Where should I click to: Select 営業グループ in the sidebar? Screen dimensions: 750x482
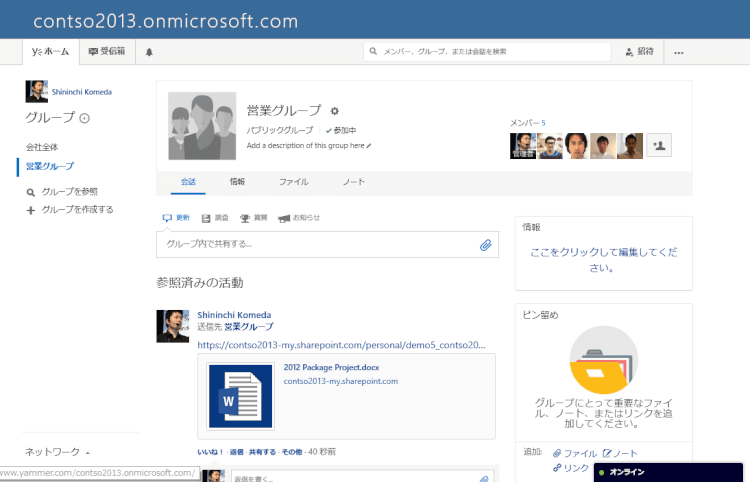coord(50,166)
